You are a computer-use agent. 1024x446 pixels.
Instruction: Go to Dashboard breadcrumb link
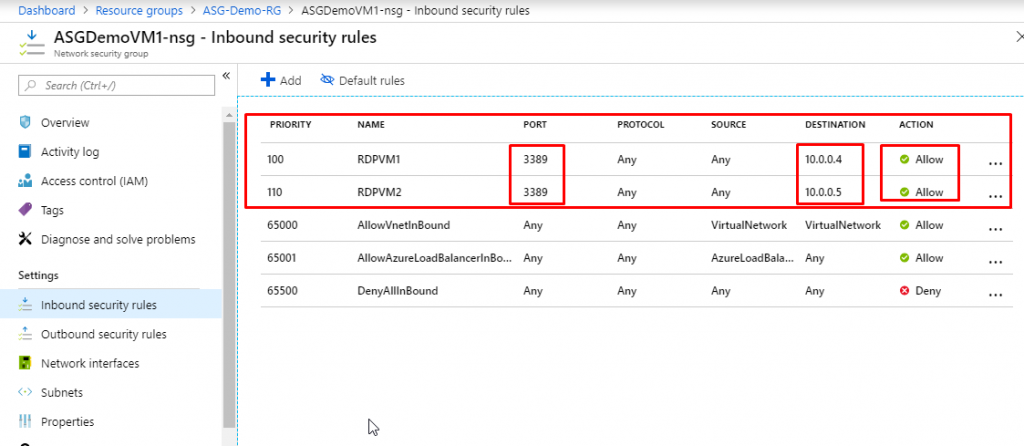pos(48,11)
